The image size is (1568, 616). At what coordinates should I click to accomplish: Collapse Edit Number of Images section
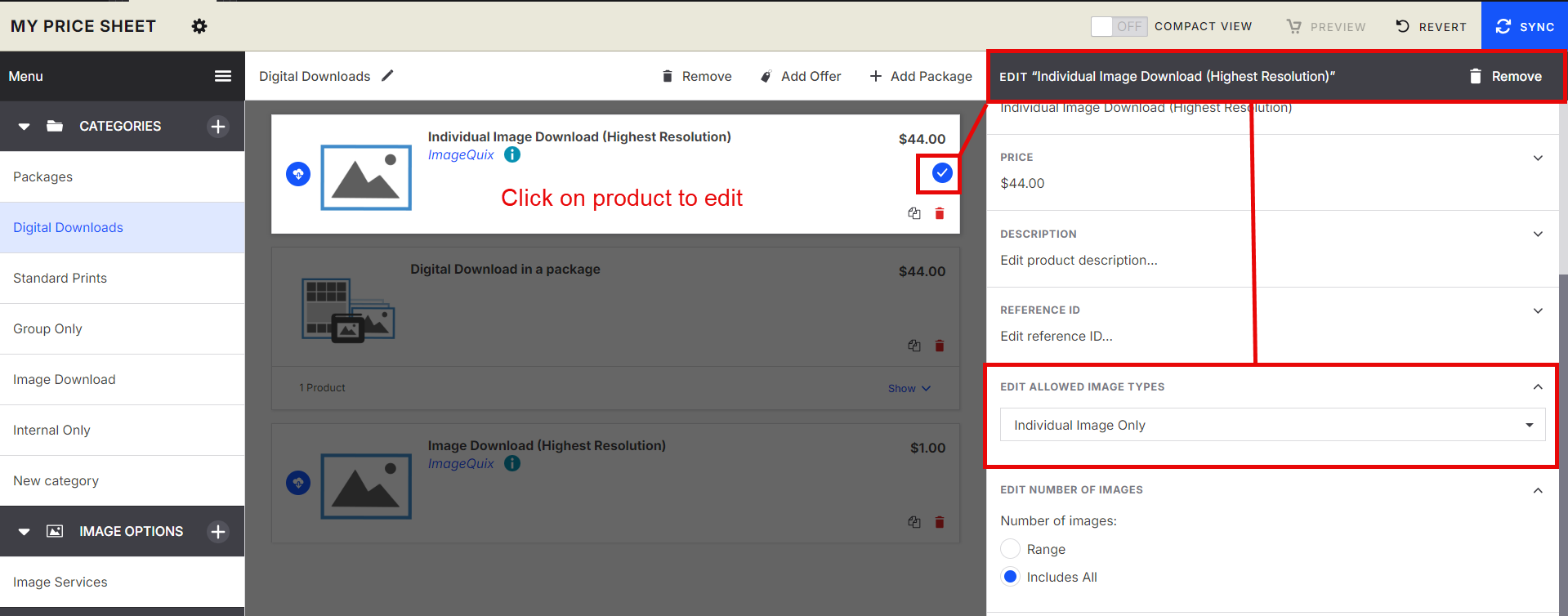[x=1538, y=490]
